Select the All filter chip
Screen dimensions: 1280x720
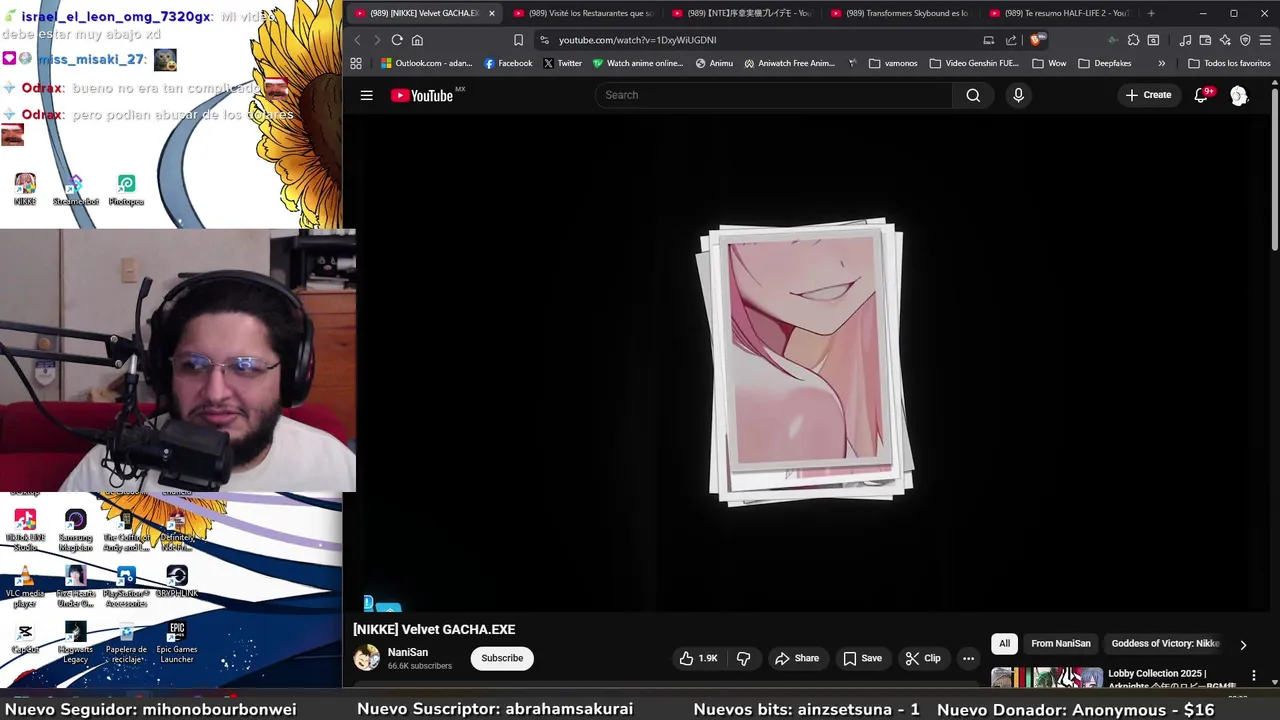(1004, 644)
